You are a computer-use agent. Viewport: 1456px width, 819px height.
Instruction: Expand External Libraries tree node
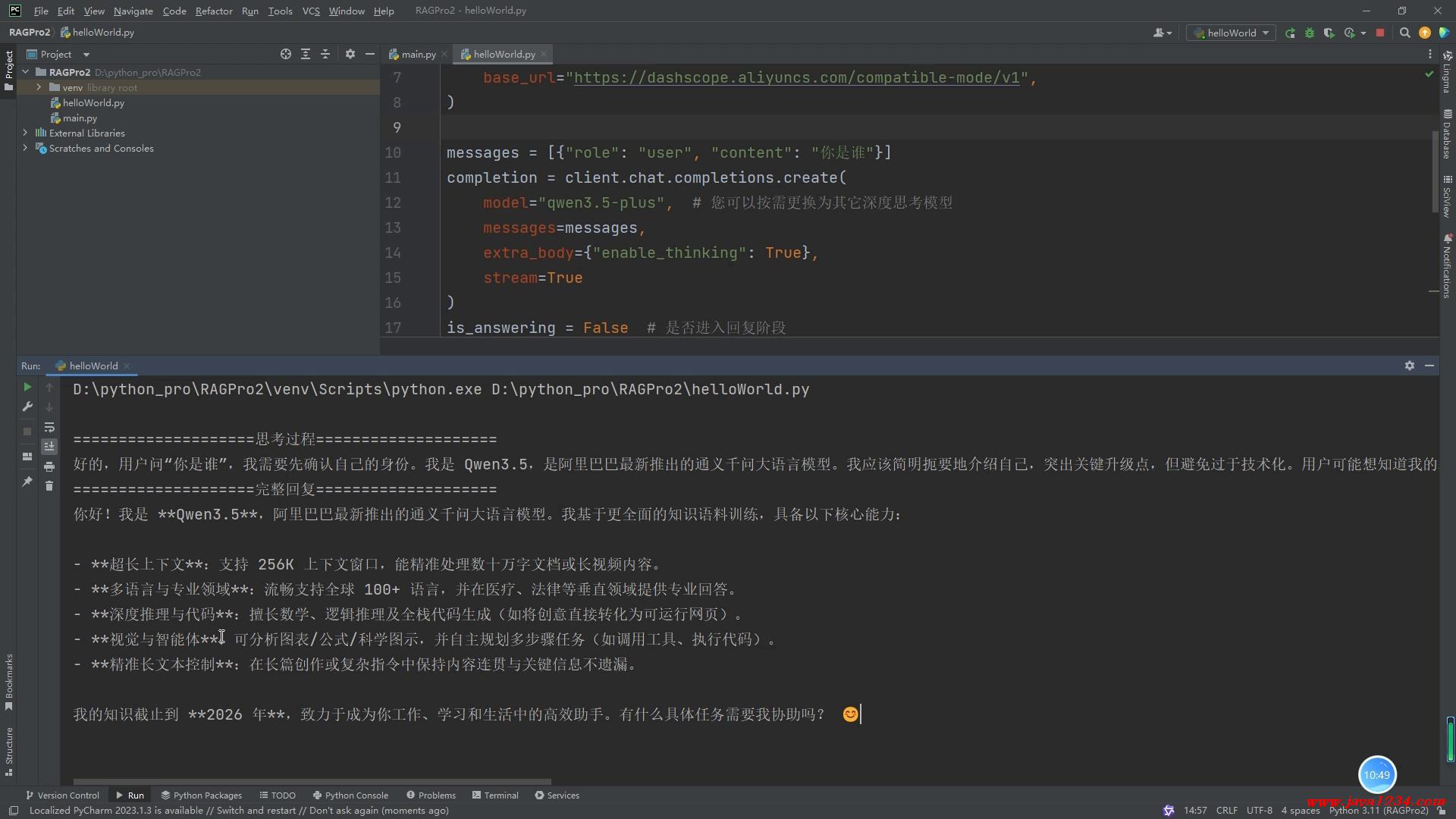pos(25,133)
